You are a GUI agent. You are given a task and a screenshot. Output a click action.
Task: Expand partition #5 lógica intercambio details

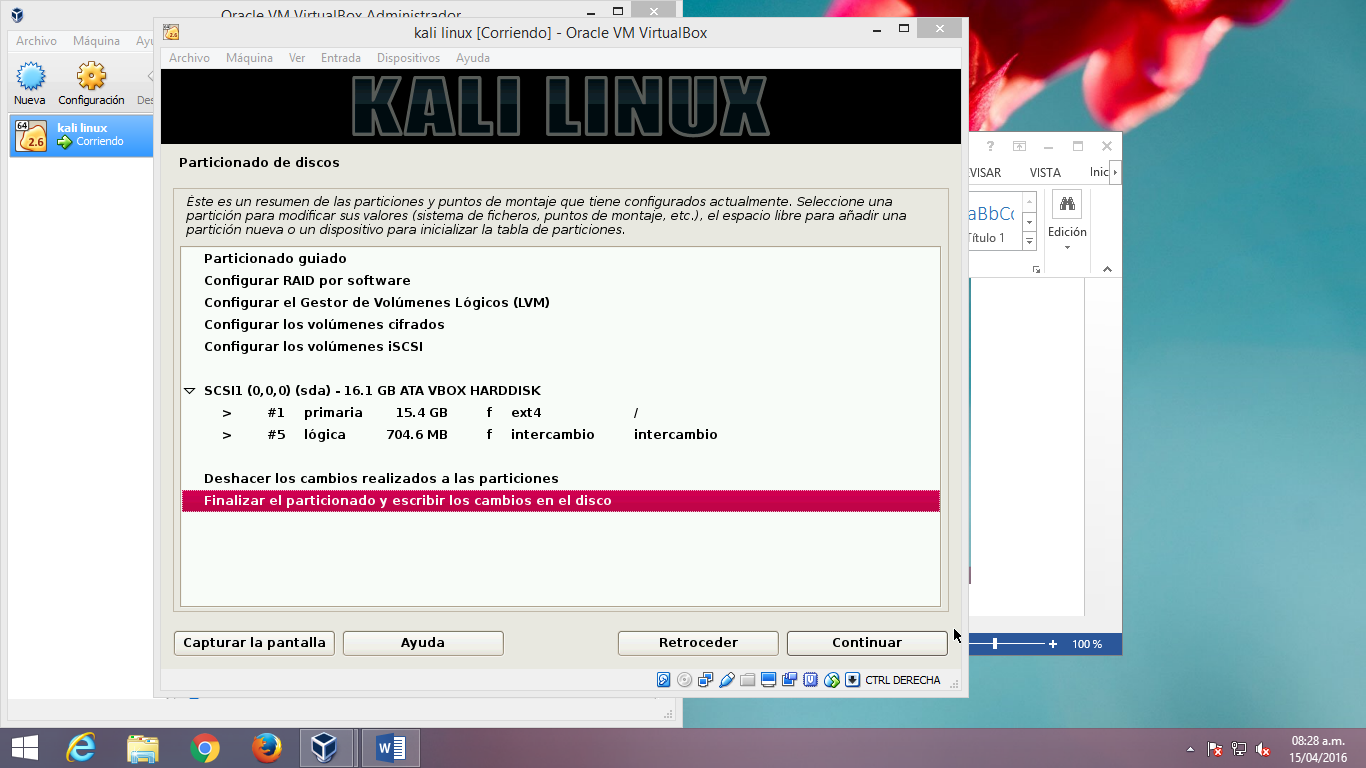click(227, 434)
